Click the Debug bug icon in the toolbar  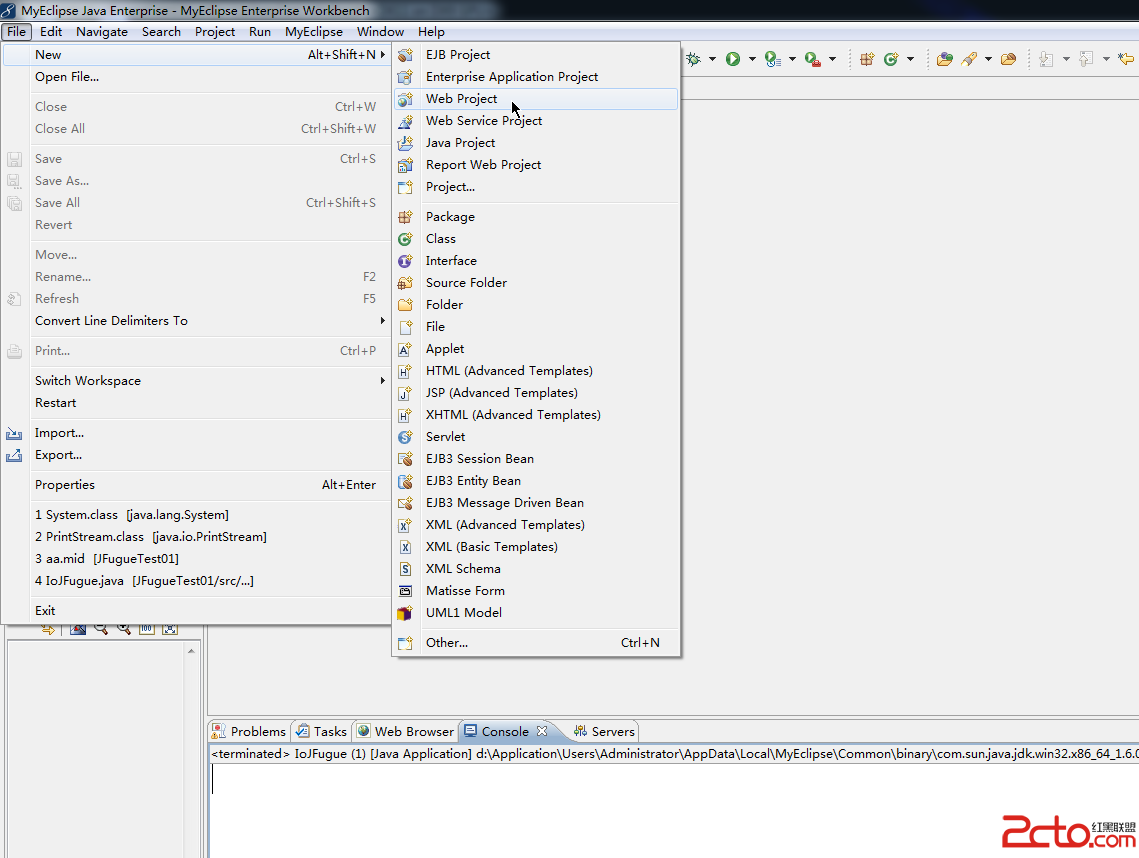[x=694, y=59]
